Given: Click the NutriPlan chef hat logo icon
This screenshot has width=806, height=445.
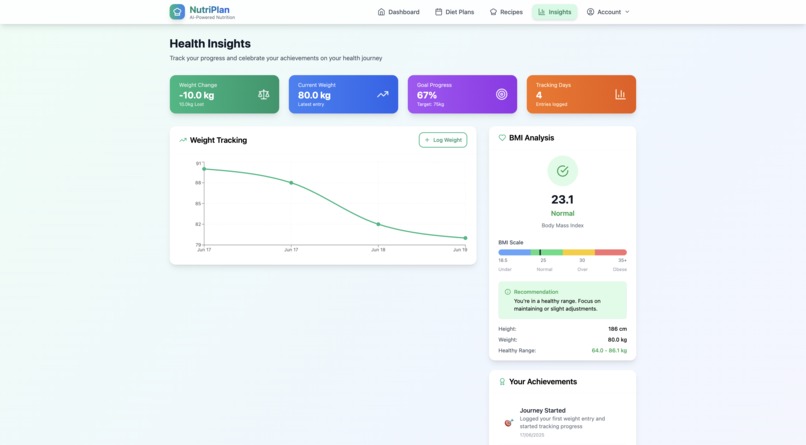Looking at the screenshot, I should click(177, 11).
